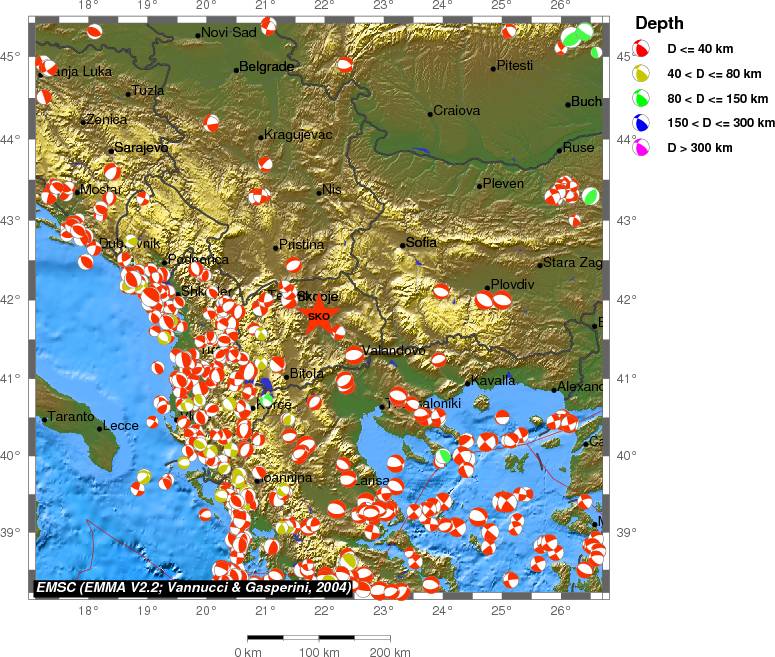The width and height of the screenshot is (775, 657).
Task: Select the red beachball southeast of Pristina
Action: click(x=294, y=265)
